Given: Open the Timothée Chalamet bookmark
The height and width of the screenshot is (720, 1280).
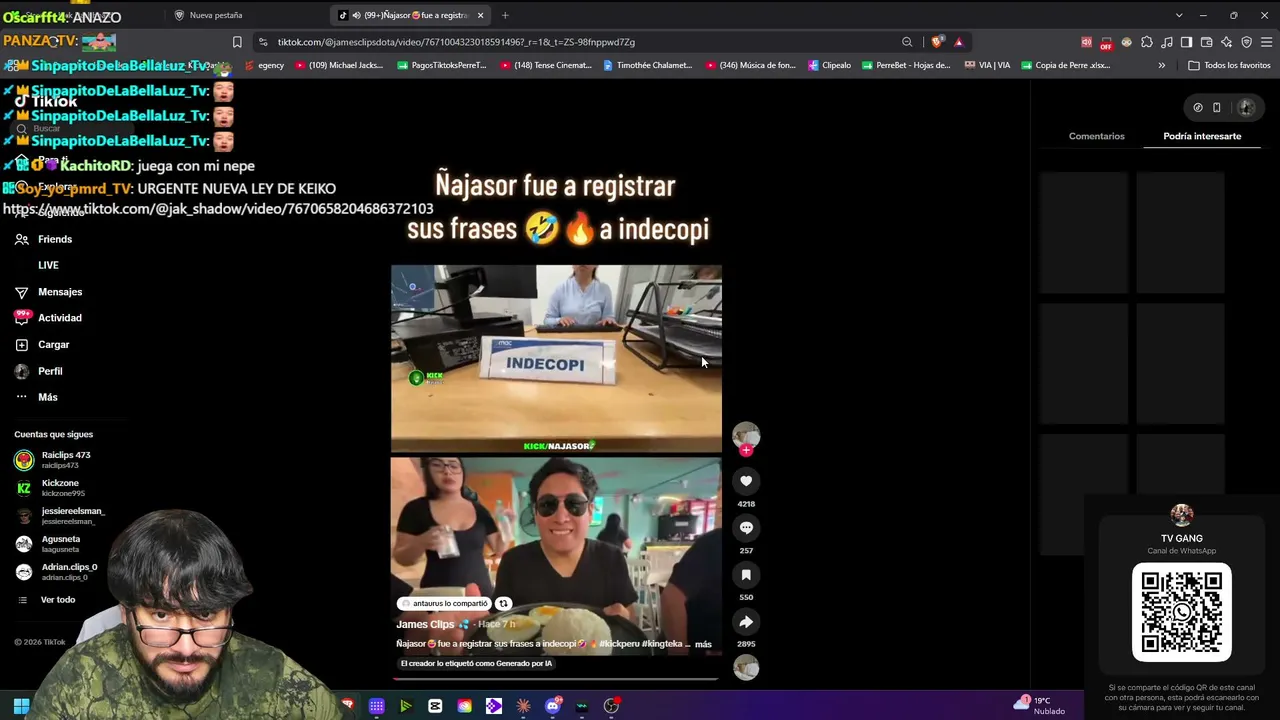Looking at the screenshot, I should (647, 65).
